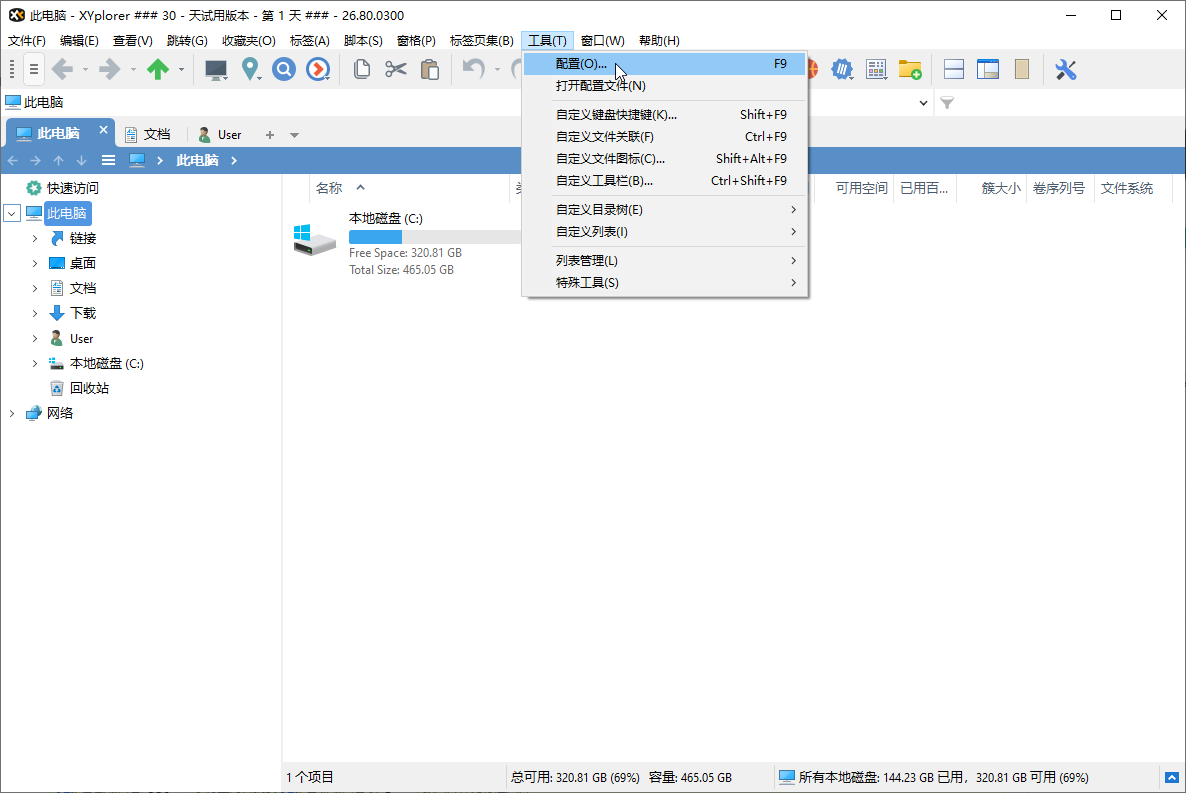The height and width of the screenshot is (793, 1186).
Task: Open the 文件(F) menu
Action: pos(26,40)
